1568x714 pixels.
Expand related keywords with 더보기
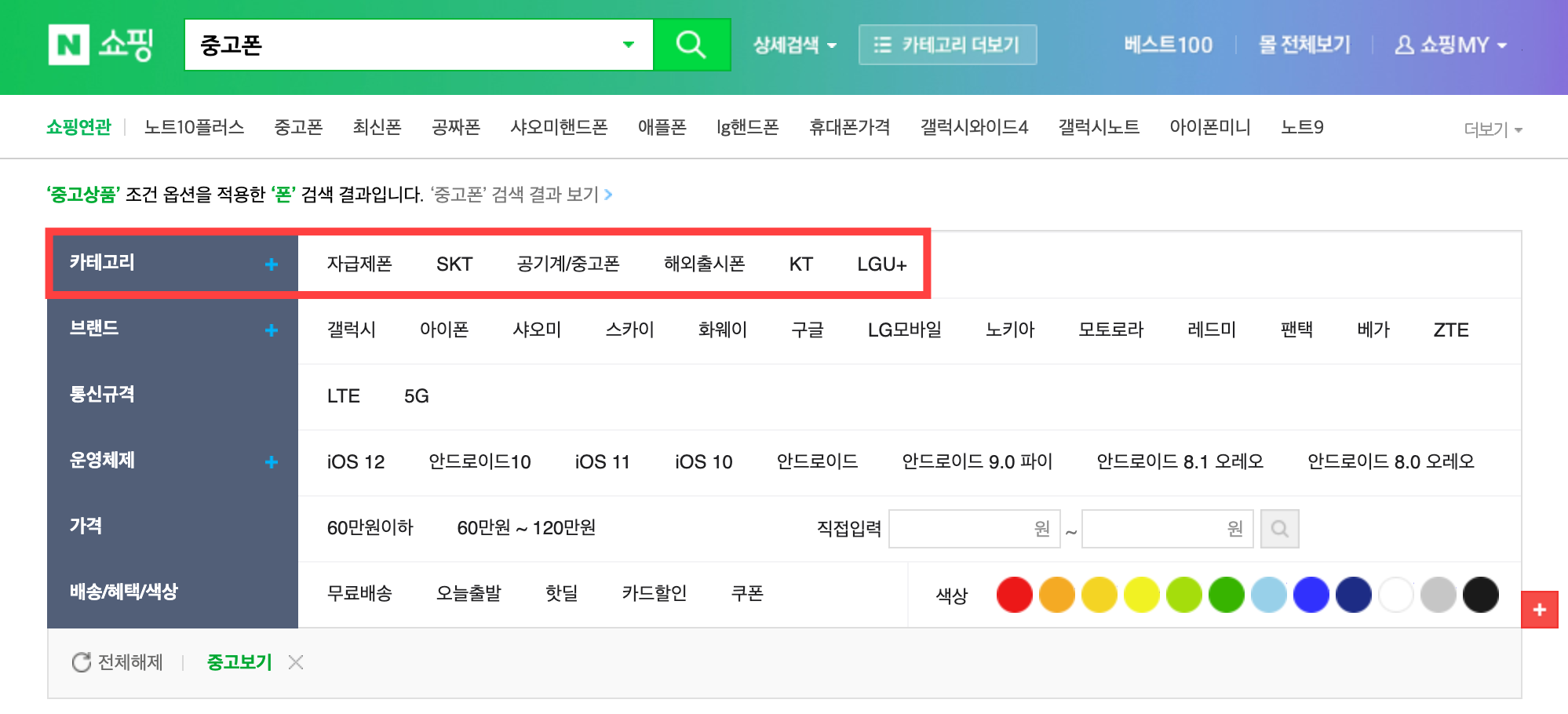tap(1493, 129)
